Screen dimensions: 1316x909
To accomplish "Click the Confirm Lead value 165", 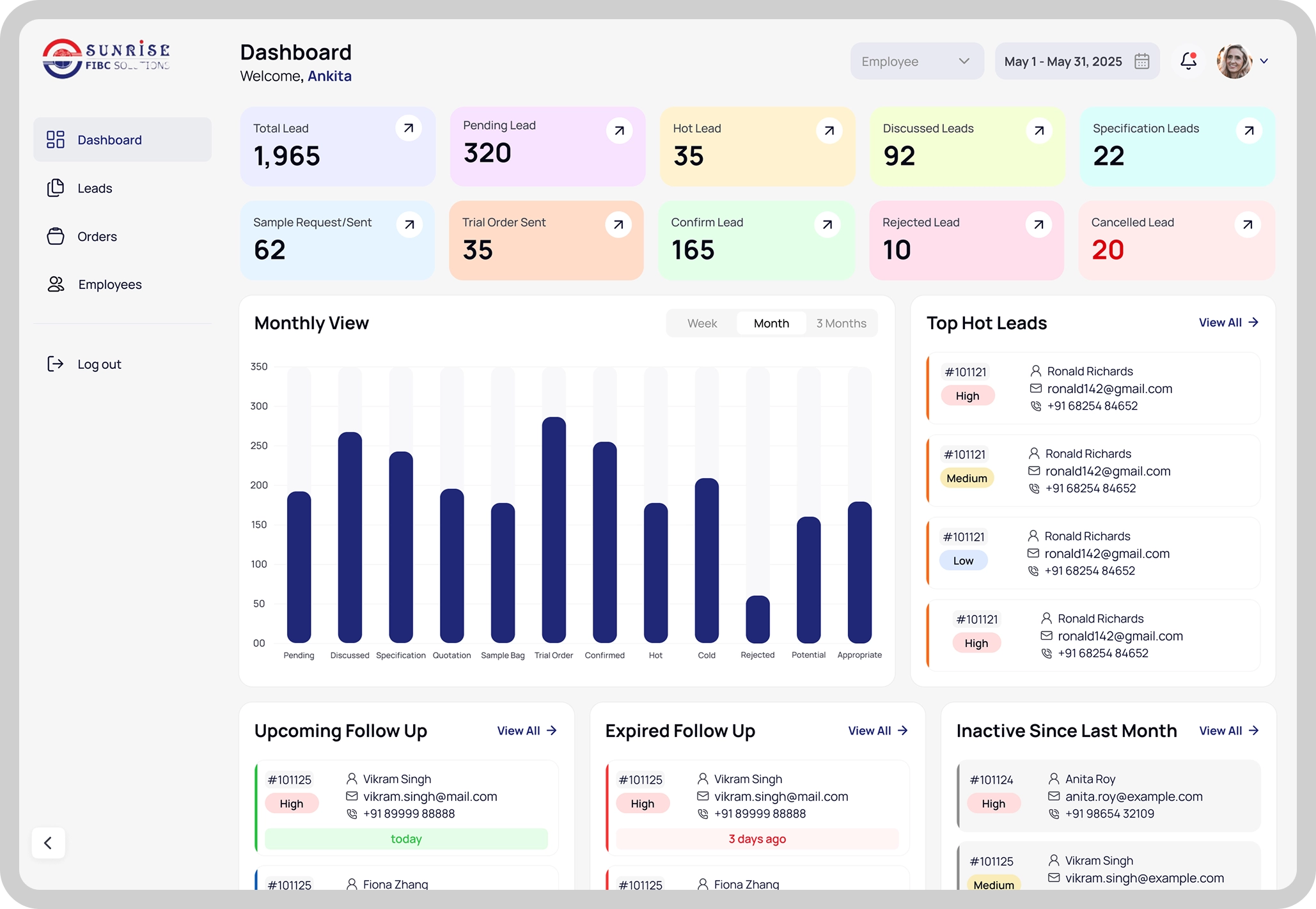I will [x=693, y=250].
